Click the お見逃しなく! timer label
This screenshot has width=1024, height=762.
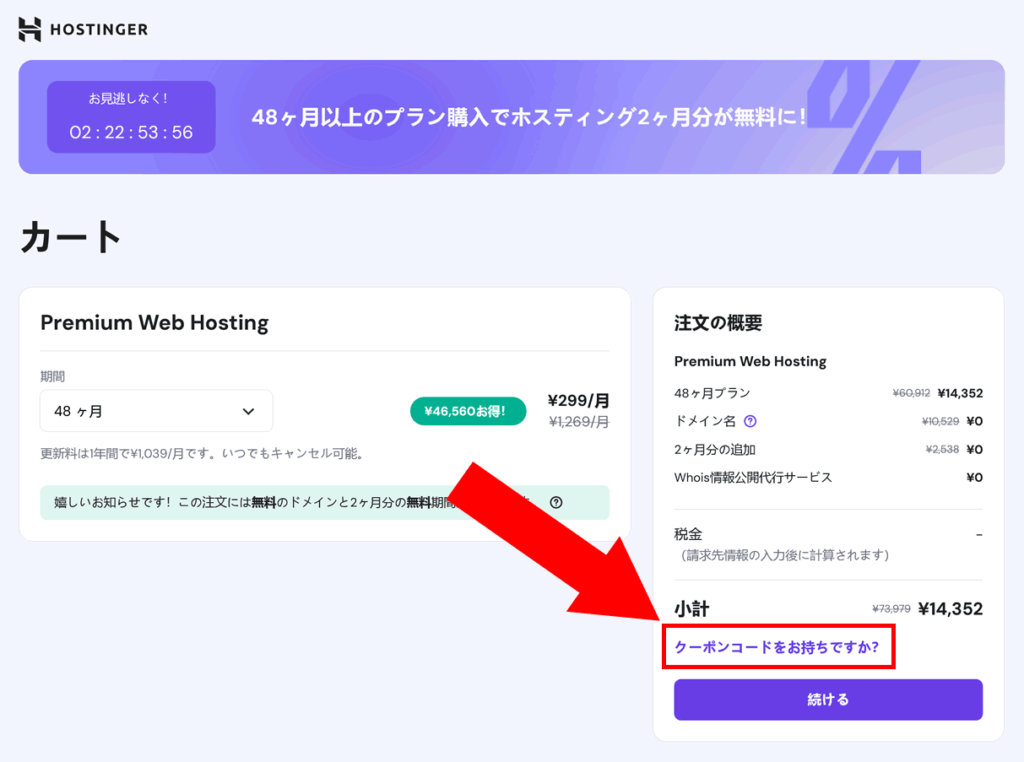coord(128,99)
